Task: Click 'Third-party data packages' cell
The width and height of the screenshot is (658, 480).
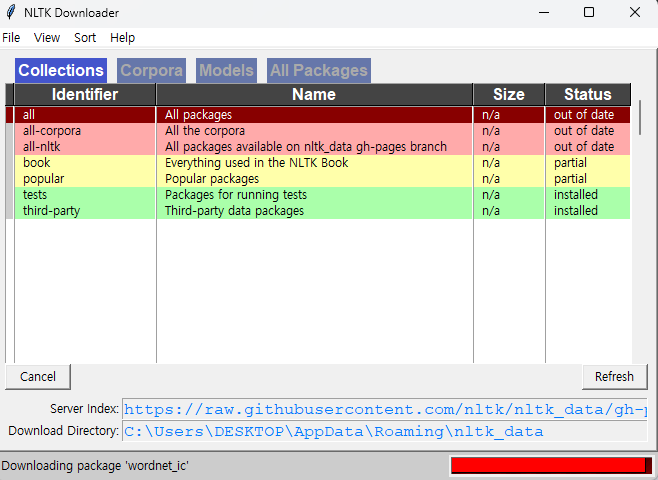Action: coord(314,211)
